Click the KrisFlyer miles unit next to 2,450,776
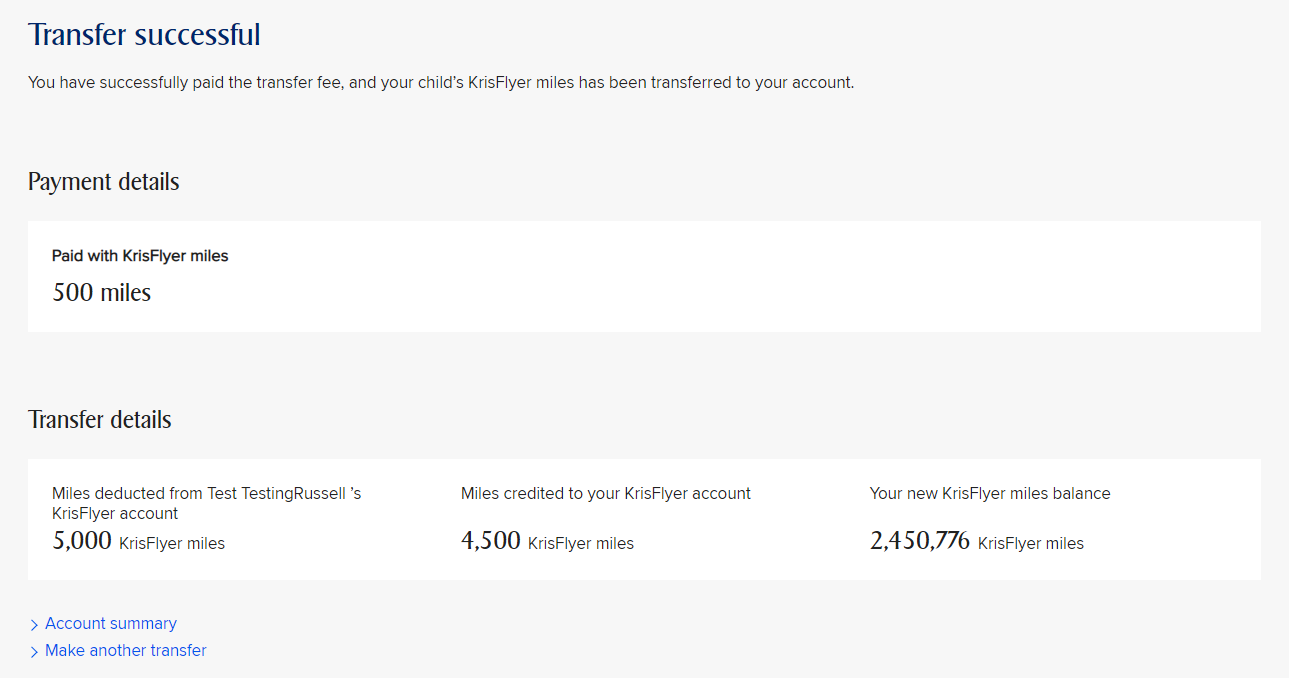 pos(1030,544)
